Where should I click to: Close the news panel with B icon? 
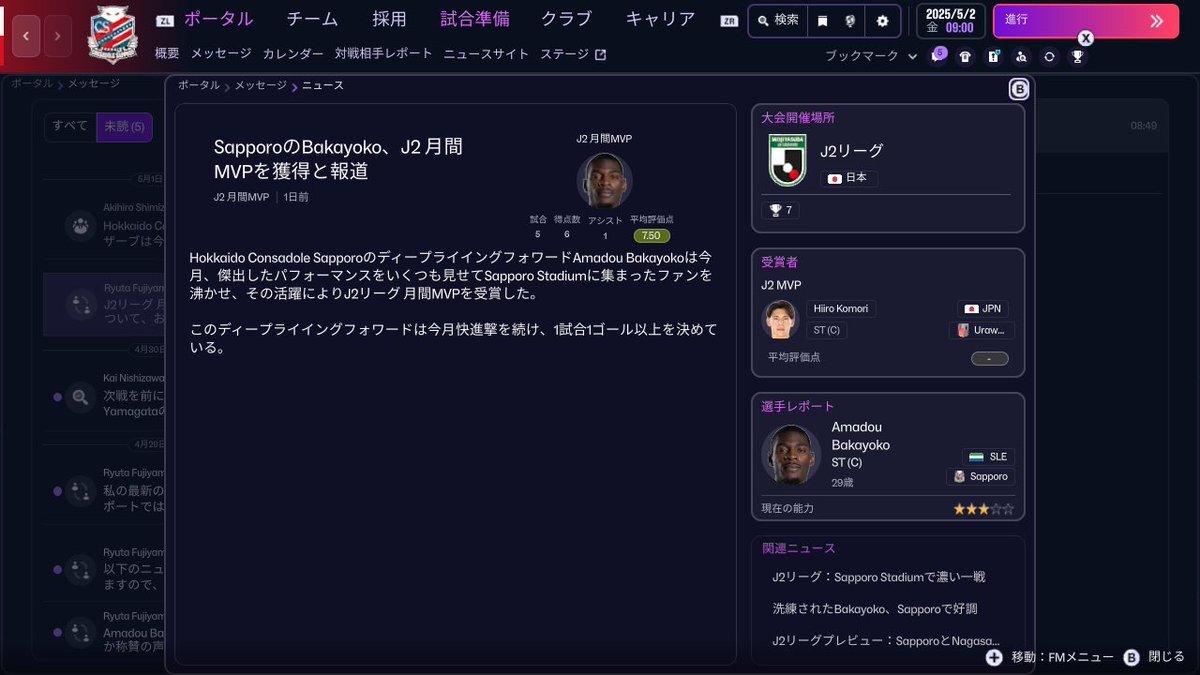click(1019, 90)
